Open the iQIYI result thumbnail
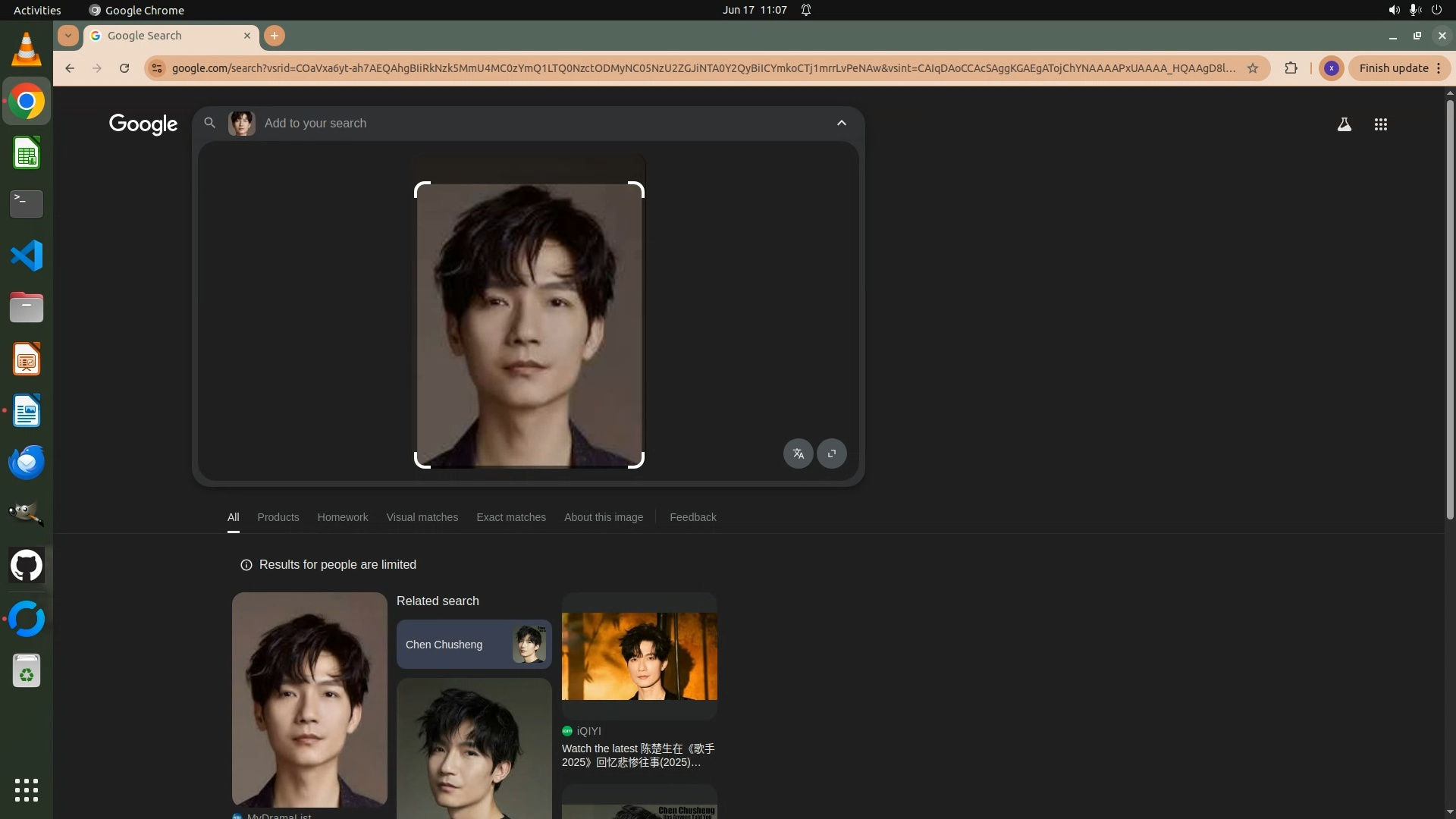1456x819 pixels. click(639, 656)
